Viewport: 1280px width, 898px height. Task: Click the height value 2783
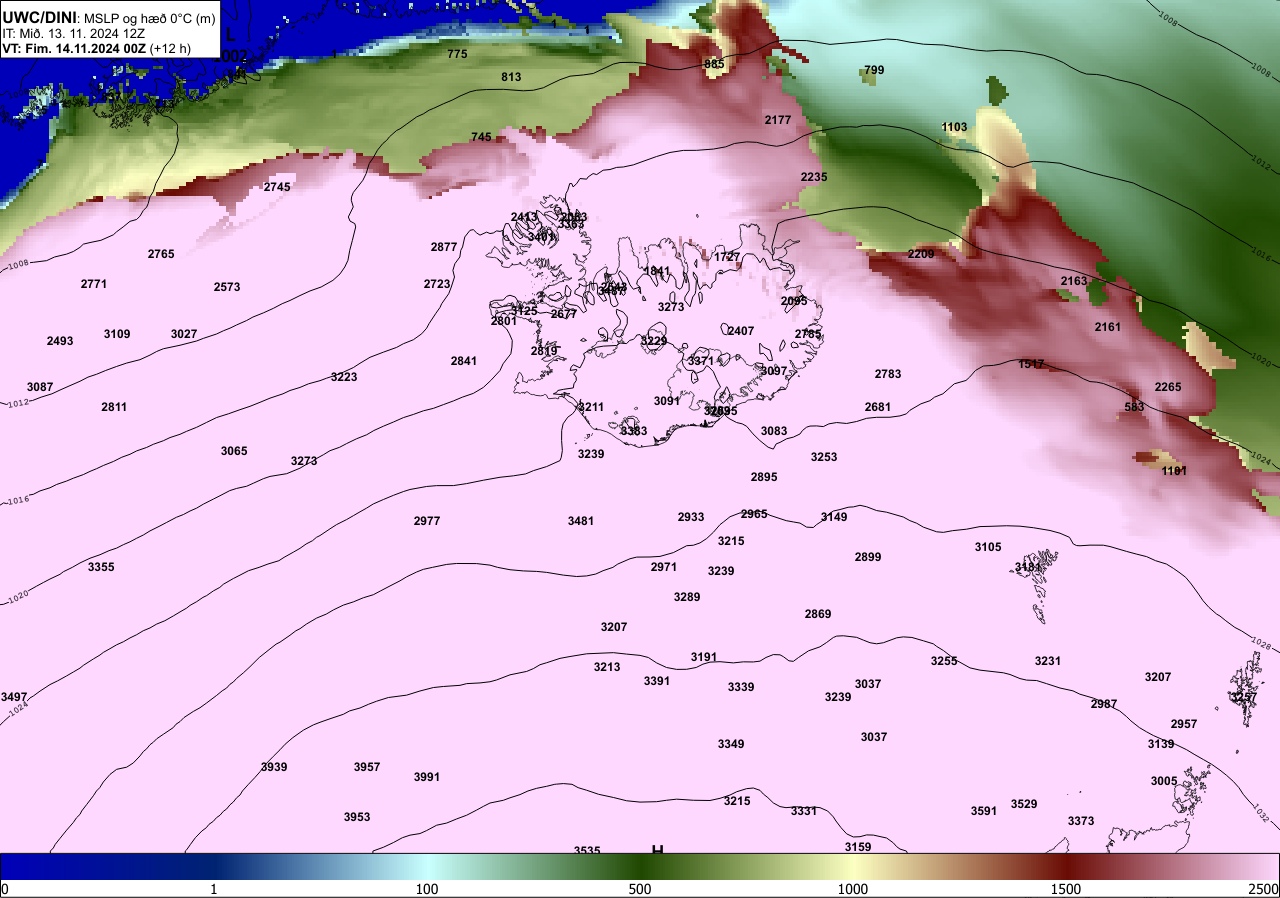pyautogui.click(x=888, y=374)
